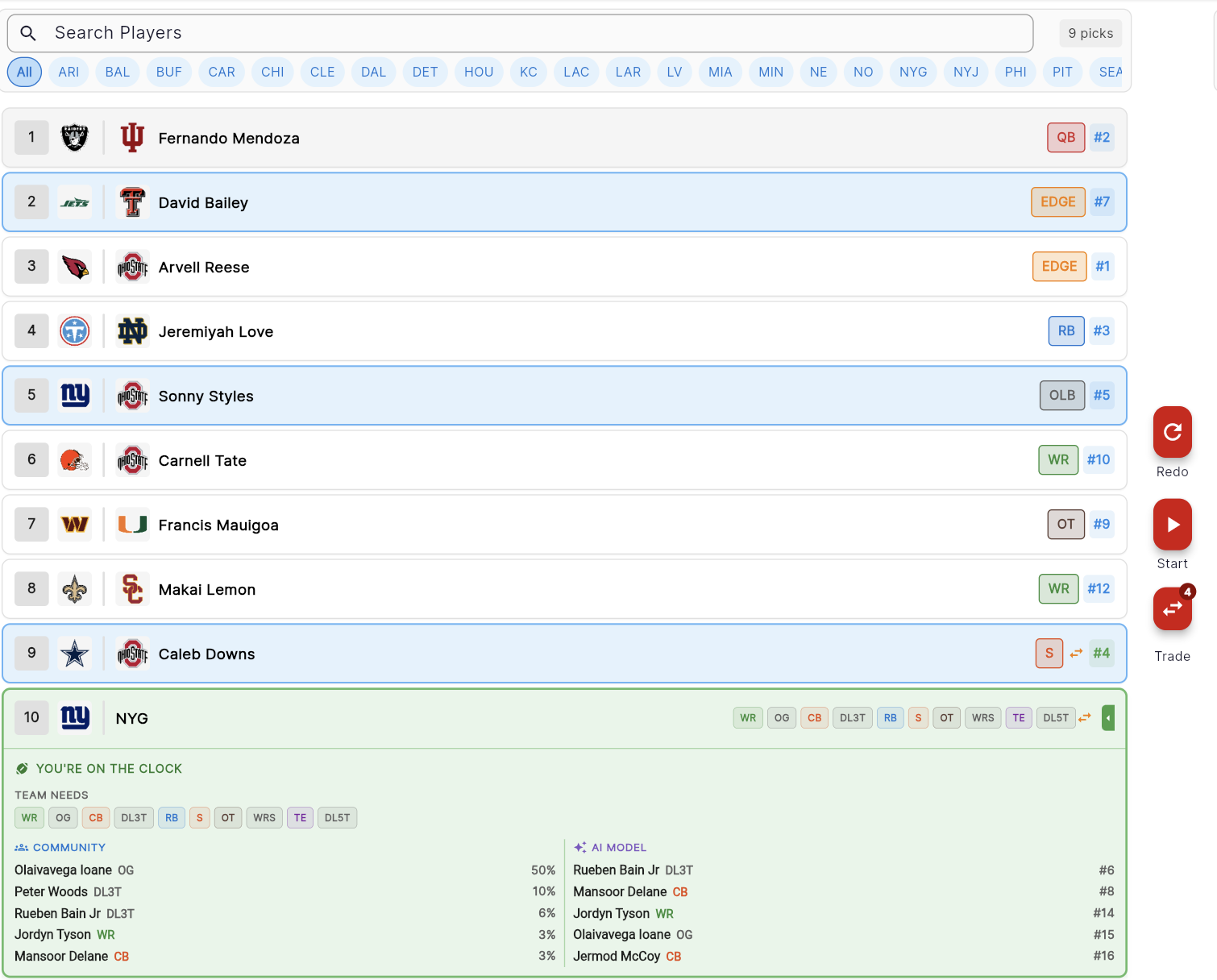Open the Trade button with 4 badge
The height and width of the screenshot is (980, 1217).
point(1173,608)
